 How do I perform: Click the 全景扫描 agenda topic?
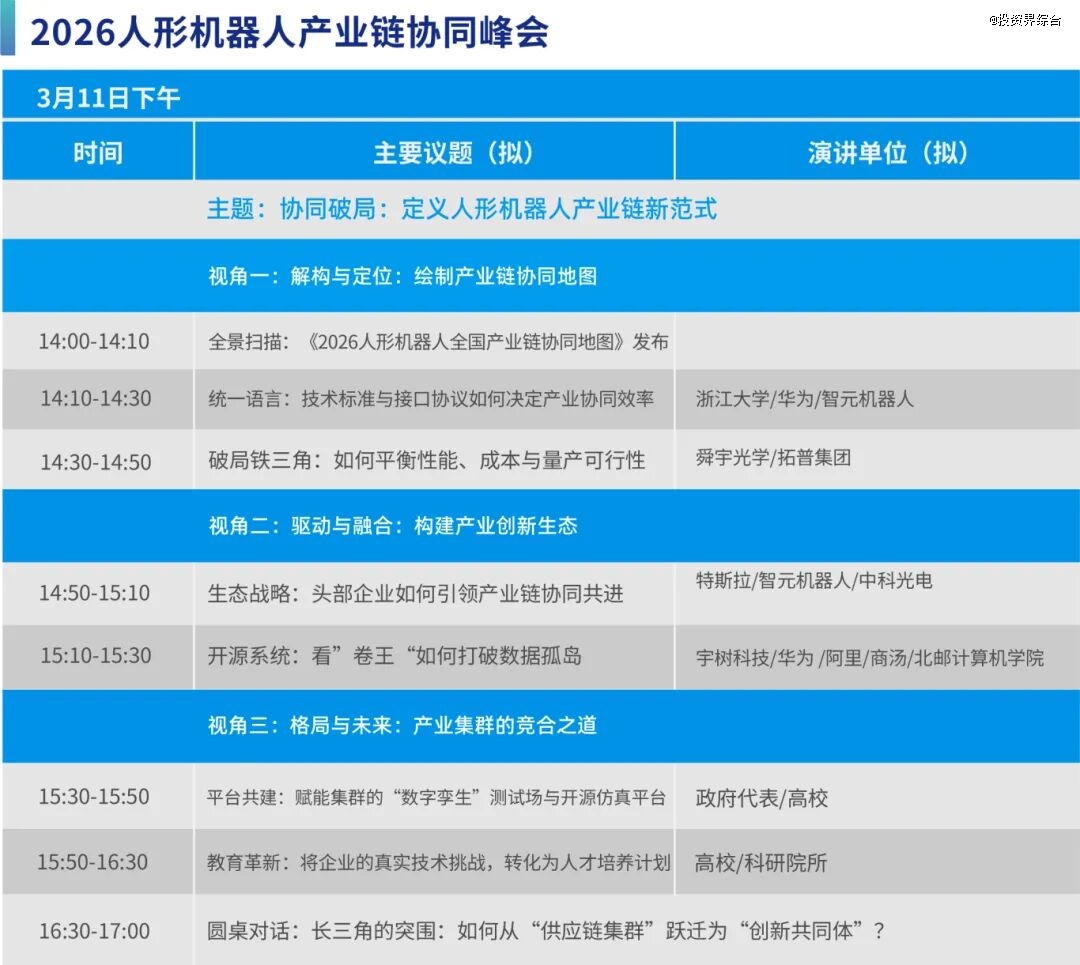click(x=438, y=342)
